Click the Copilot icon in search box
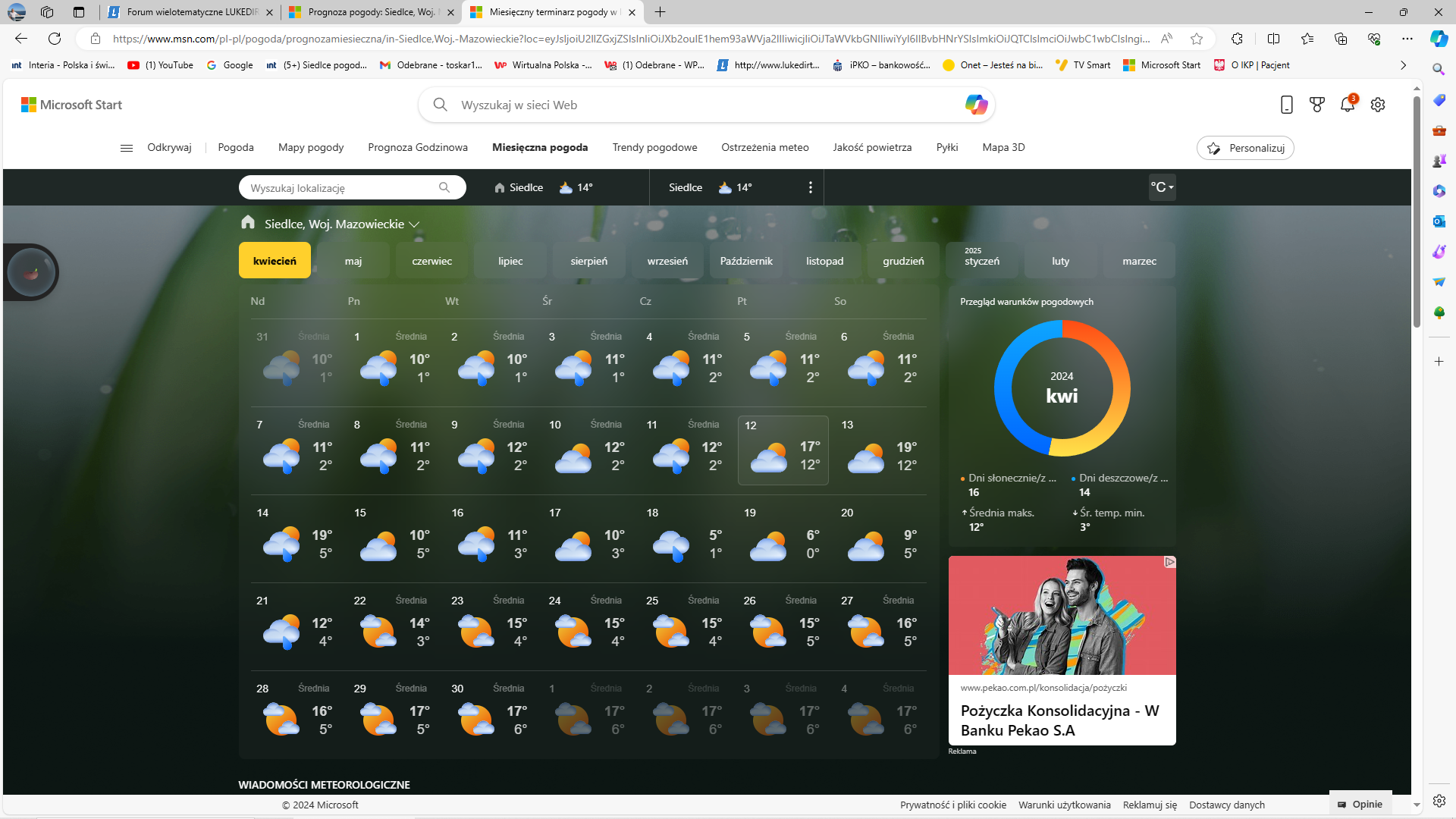Viewport: 1456px width, 819px height. (x=976, y=105)
